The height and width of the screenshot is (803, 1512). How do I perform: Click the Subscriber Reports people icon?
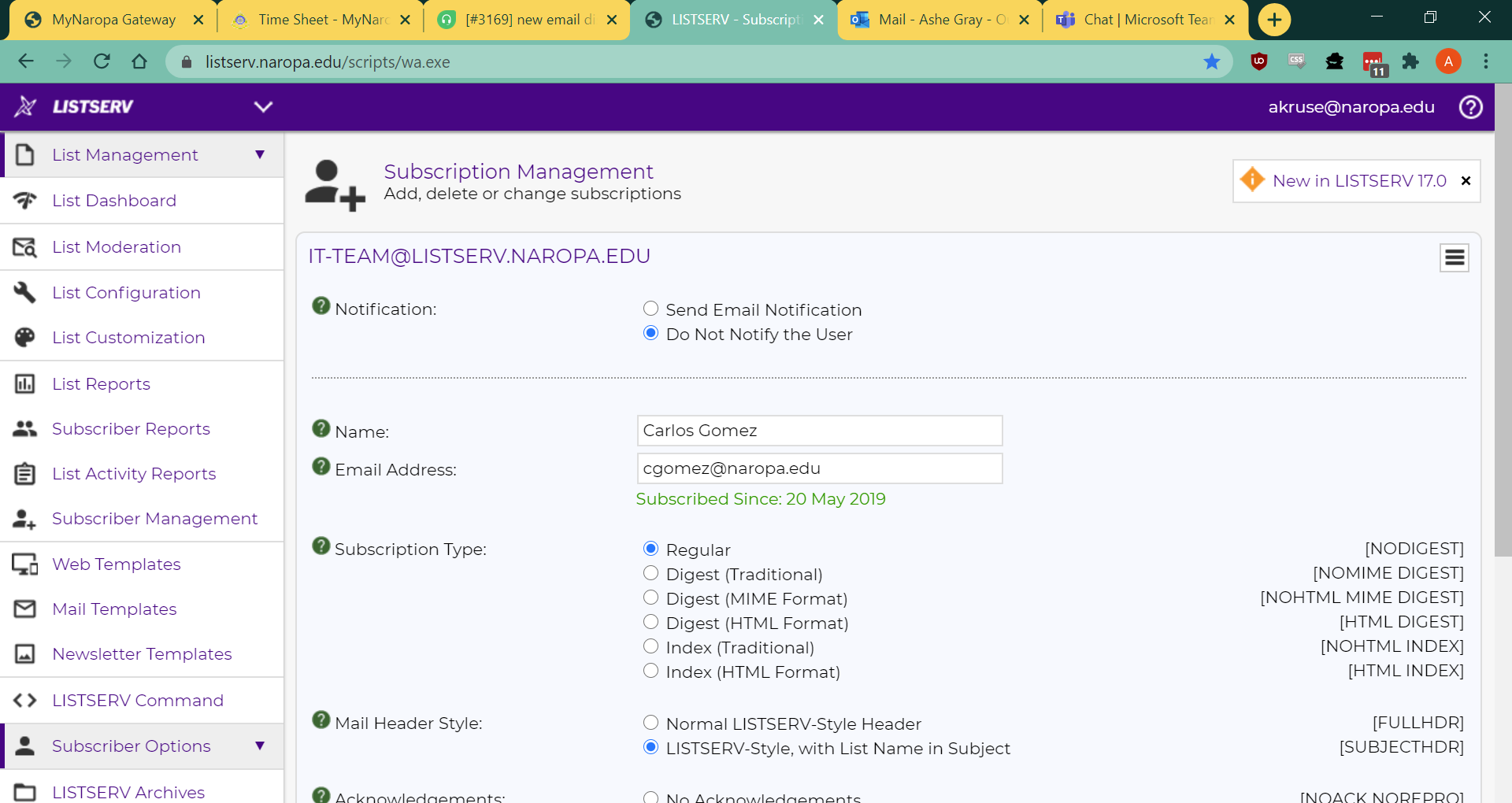[25, 429]
